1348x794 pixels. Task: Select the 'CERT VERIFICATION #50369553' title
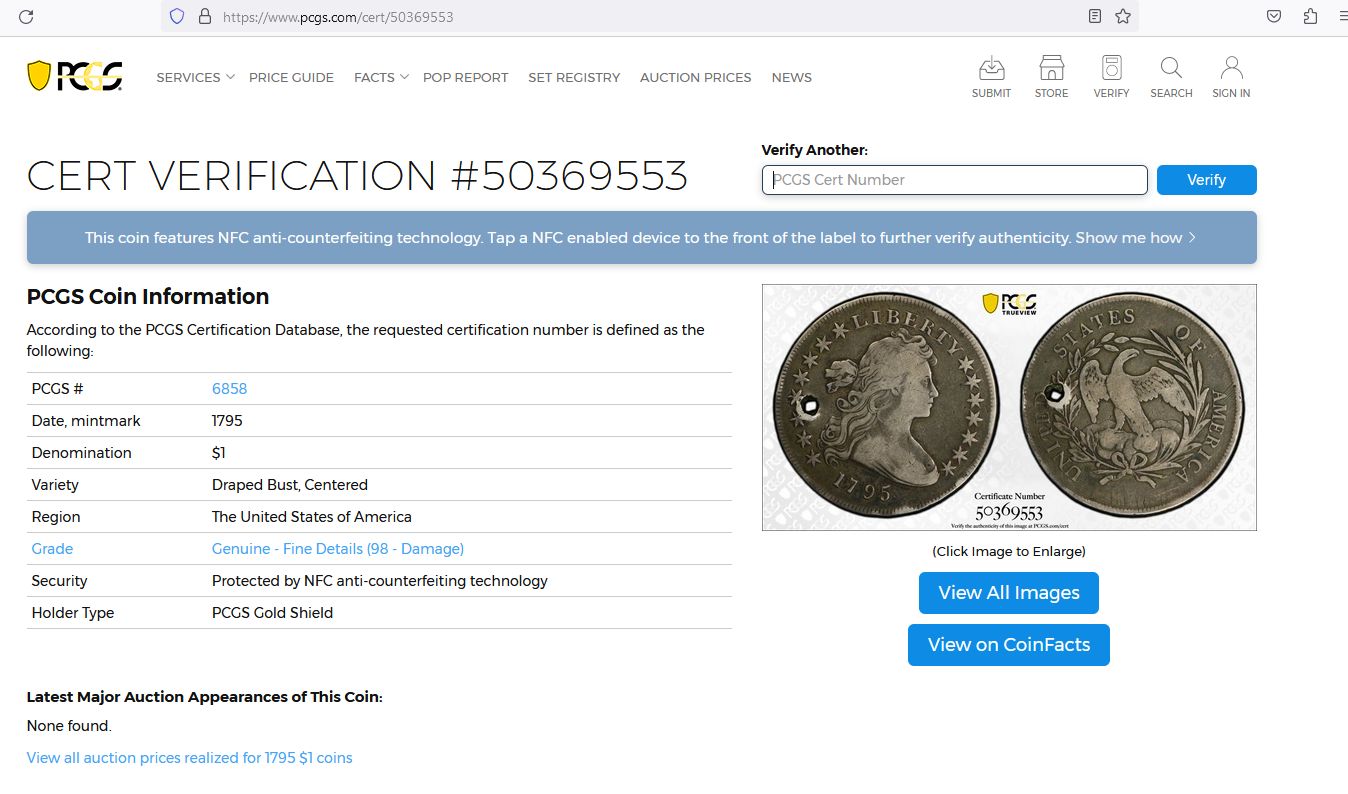[357, 176]
